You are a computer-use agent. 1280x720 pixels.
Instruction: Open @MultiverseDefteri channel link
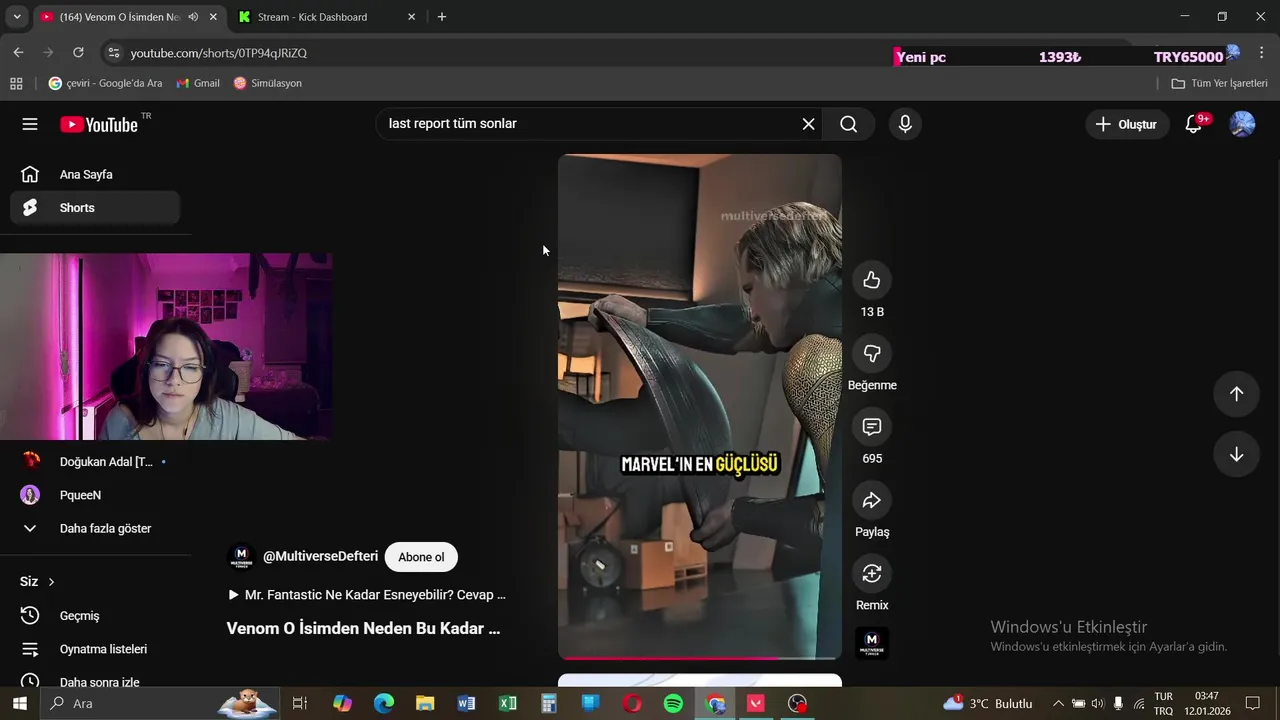[x=320, y=556]
